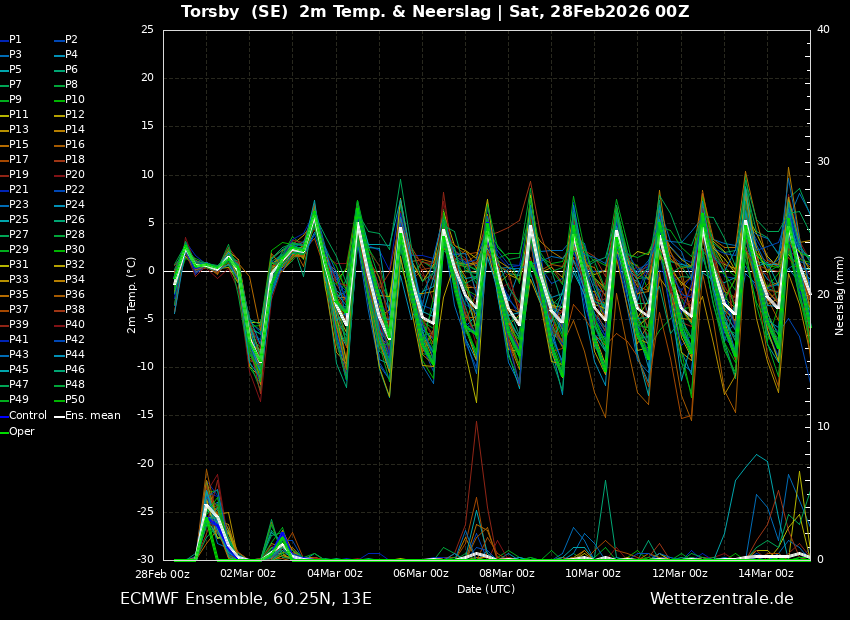
Task: Click the 04Mar 00z date label
Action: tap(335, 574)
